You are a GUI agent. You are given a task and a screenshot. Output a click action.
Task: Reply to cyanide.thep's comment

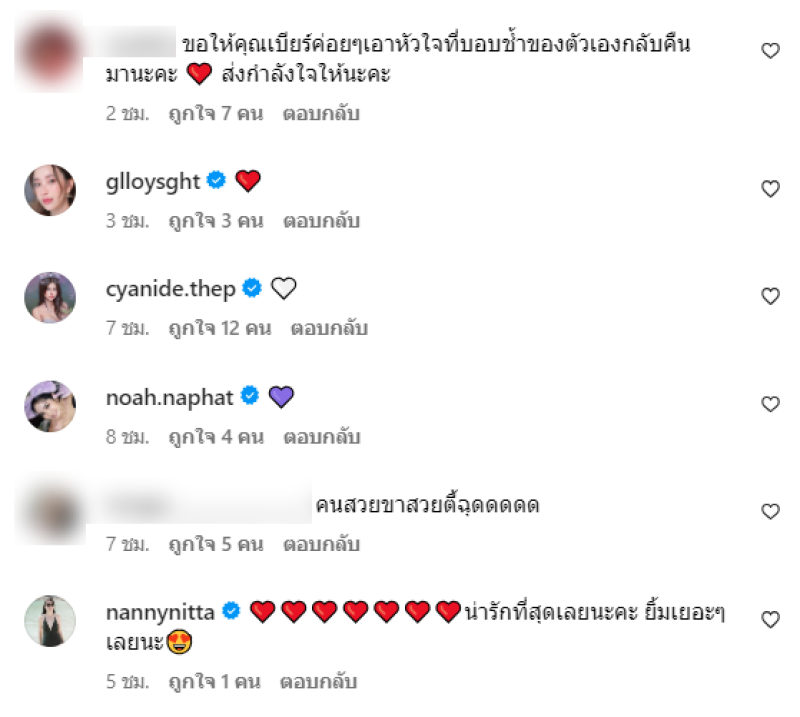click(x=329, y=328)
